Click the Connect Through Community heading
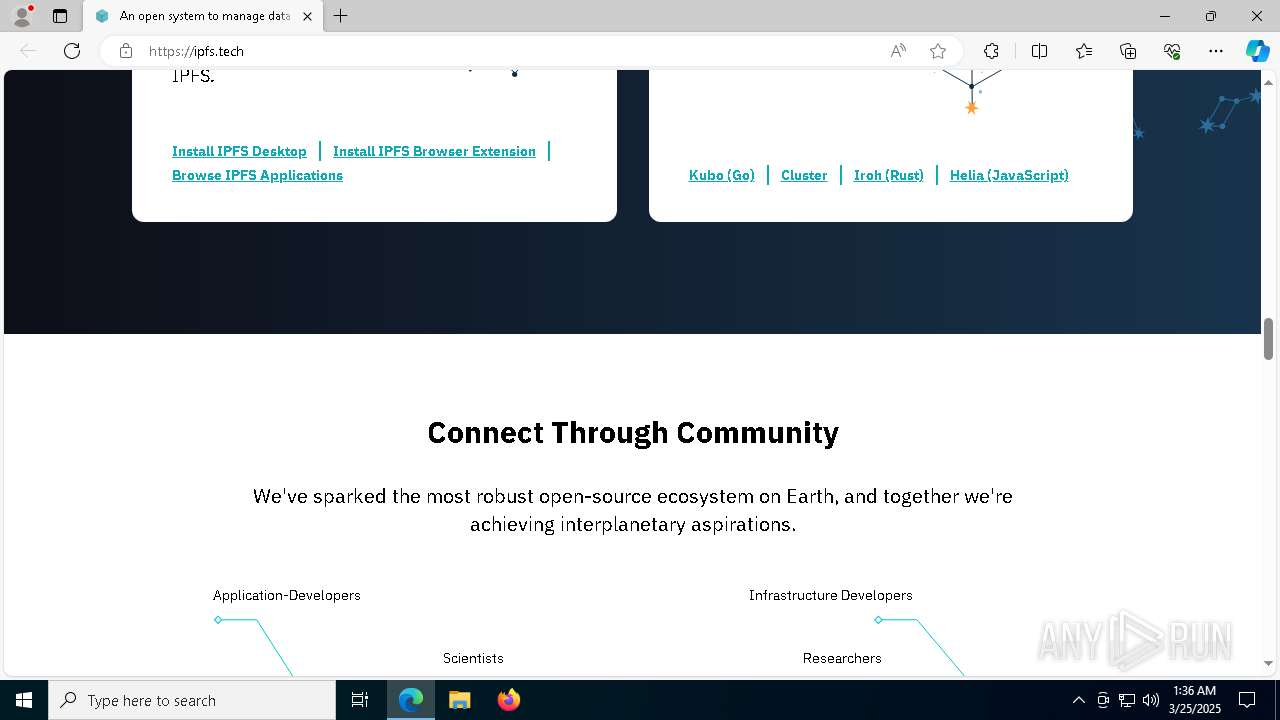1280x720 pixels. [633, 433]
